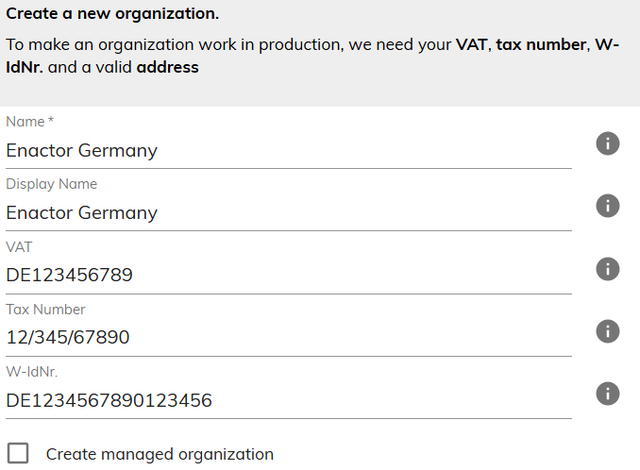Click the 'Name *' field label
This screenshot has width=640, height=470.
(29, 122)
